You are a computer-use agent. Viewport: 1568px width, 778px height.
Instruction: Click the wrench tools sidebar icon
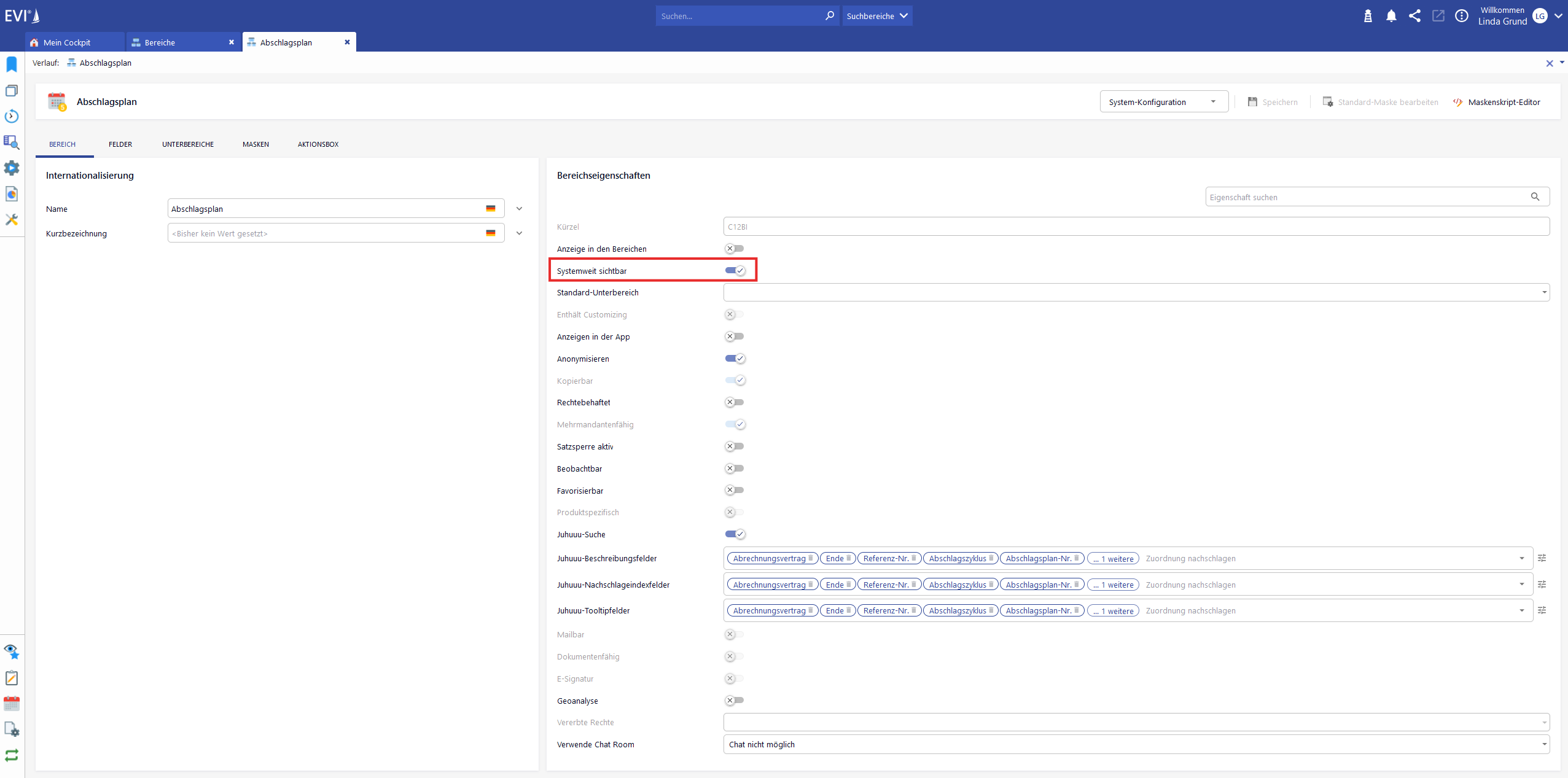pos(12,219)
